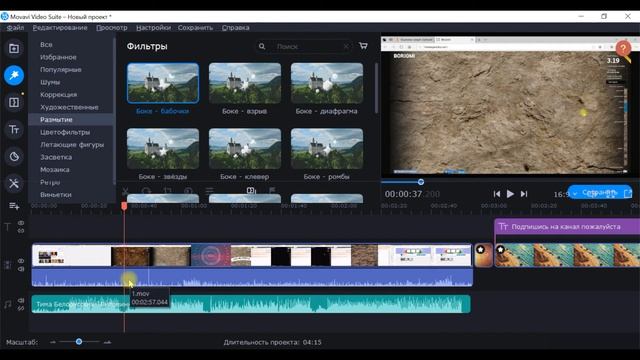Viewport: 640px width, 360px height.
Task: Mute the video track audio
Action: pos(21,269)
